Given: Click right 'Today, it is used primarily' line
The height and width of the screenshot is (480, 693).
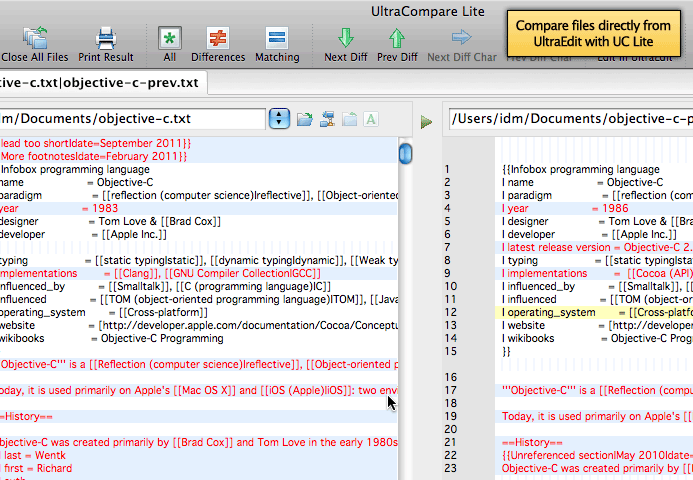Looking at the screenshot, I should (594, 416).
